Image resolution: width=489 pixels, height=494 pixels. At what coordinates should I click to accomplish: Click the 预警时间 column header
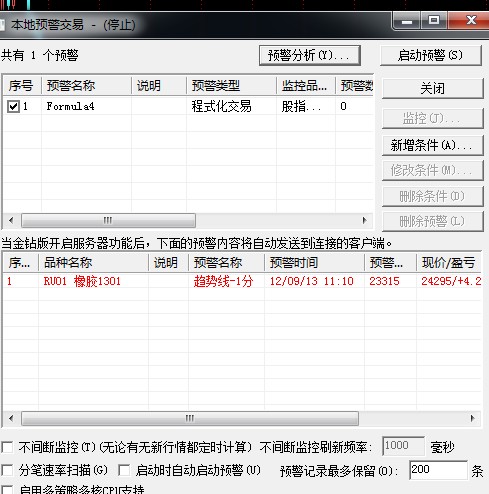tap(314, 263)
